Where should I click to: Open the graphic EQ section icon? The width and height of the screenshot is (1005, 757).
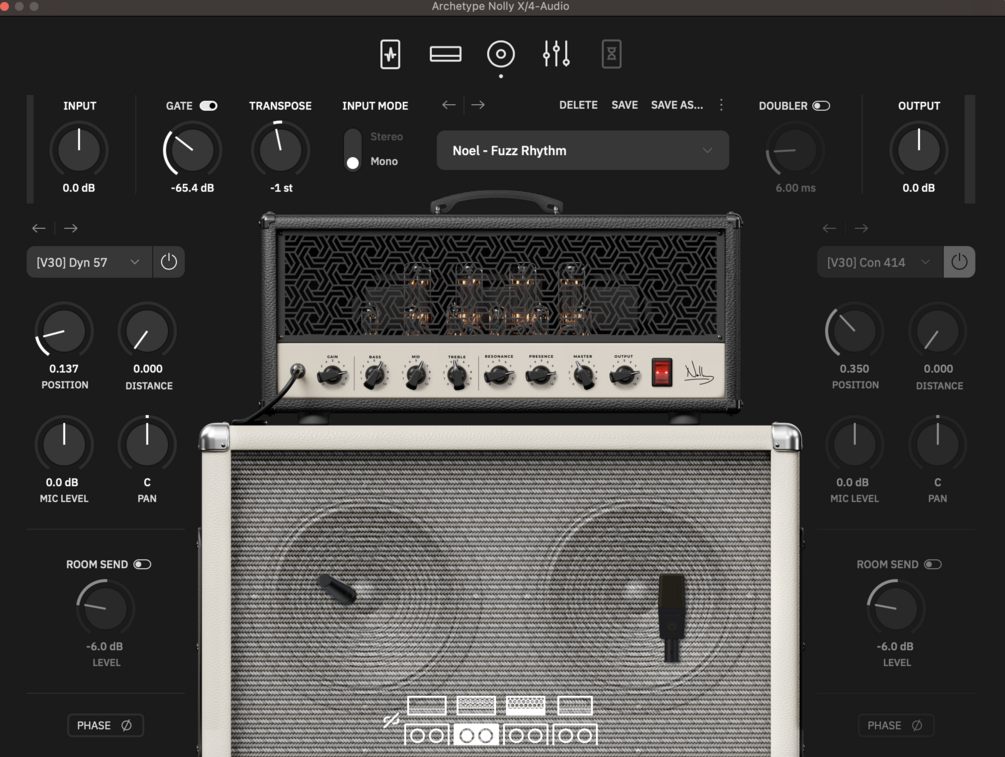[556, 54]
